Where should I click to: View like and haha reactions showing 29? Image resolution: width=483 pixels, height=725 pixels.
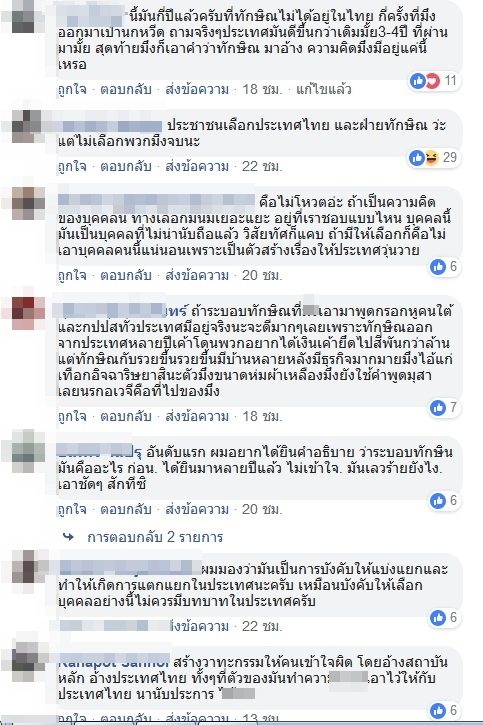[434, 158]
